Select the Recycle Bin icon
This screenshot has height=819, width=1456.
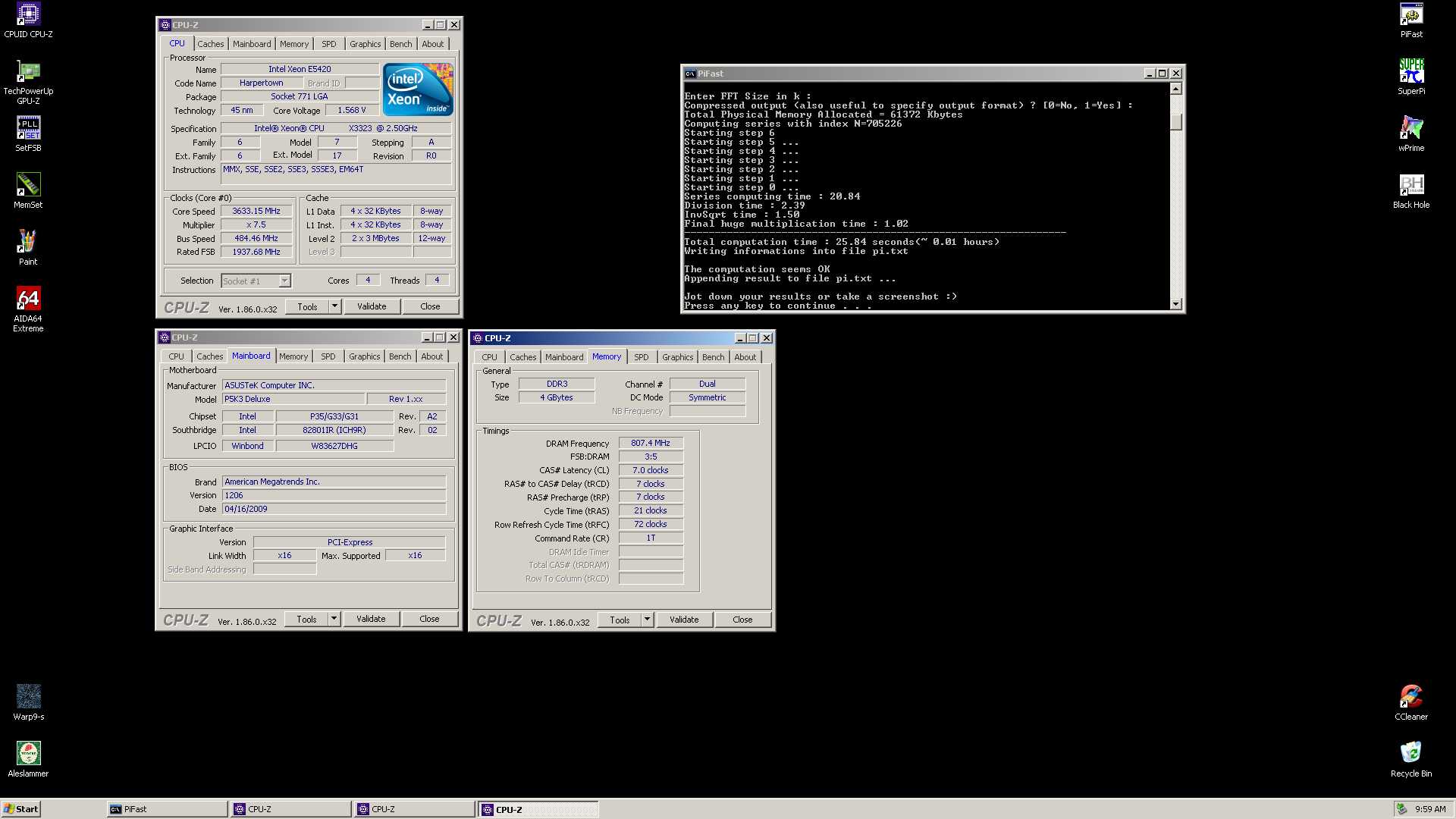tap(1411, 760)
